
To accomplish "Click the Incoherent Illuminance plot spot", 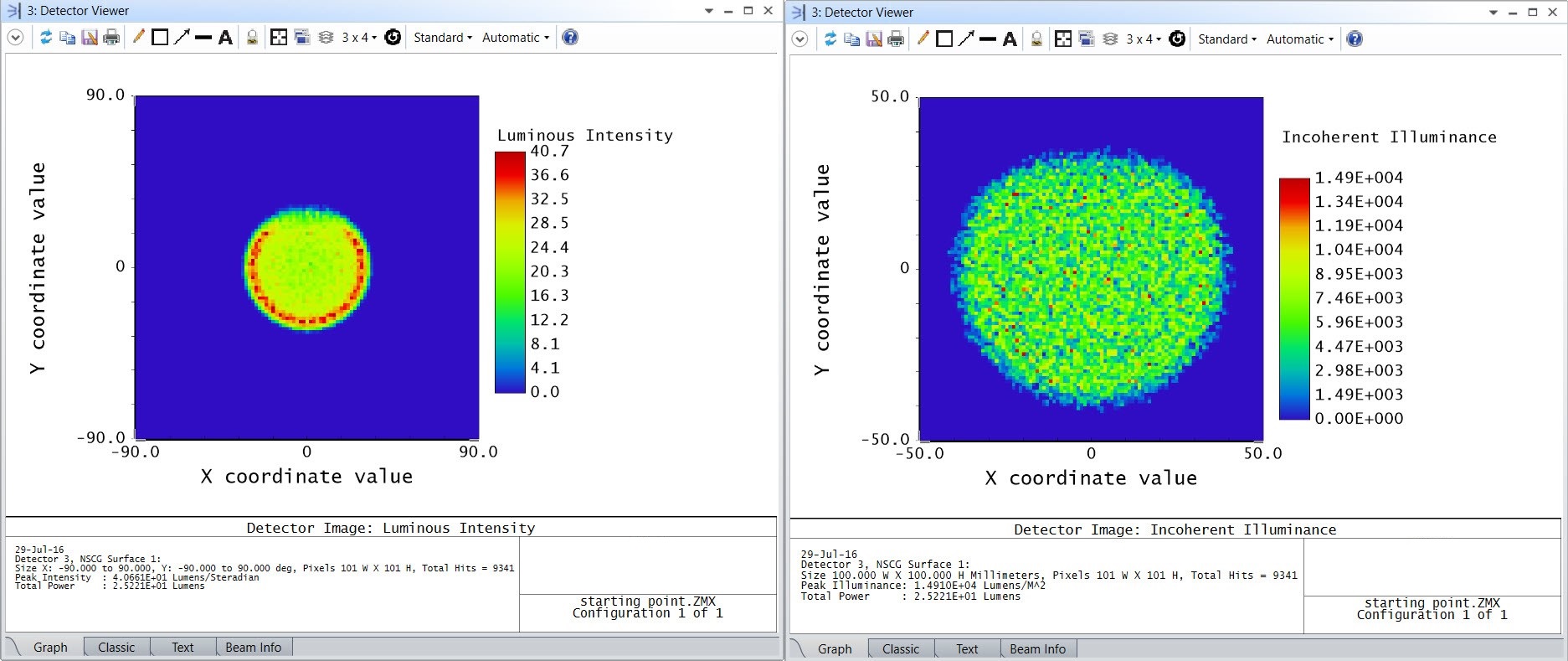I will (1091, 276).
